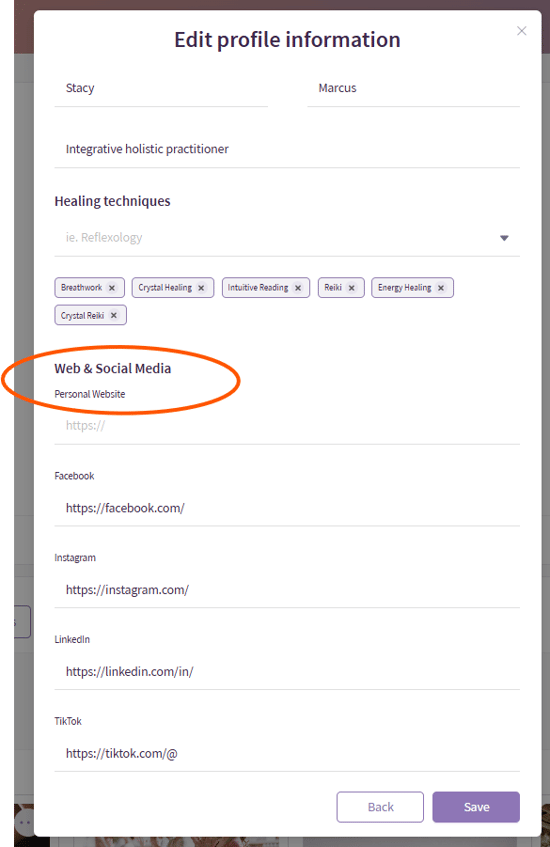Click the chat bubble icon at bottom-left
The image size is (550, 847).
24,822
